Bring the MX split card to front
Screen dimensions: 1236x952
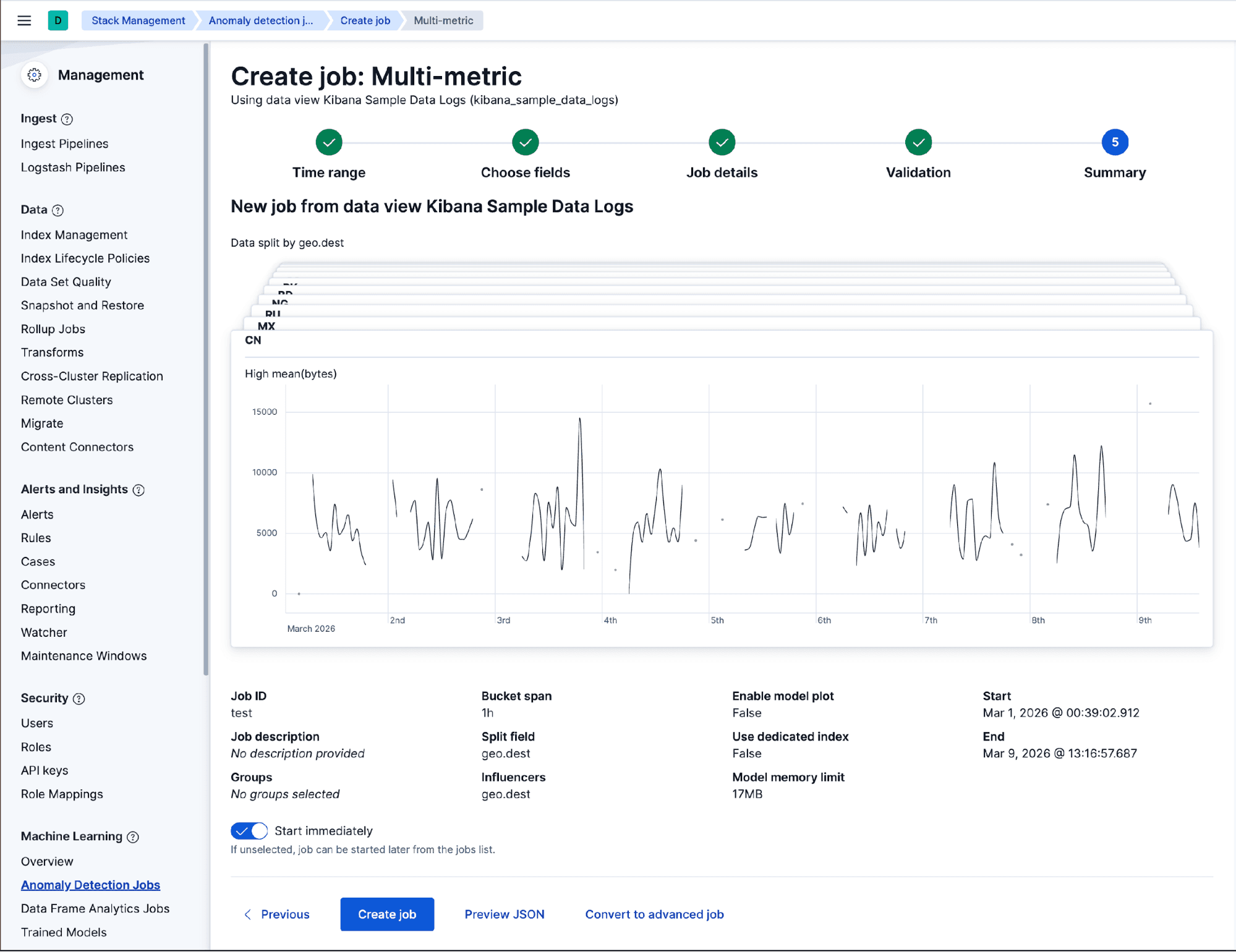pos(267,326)
